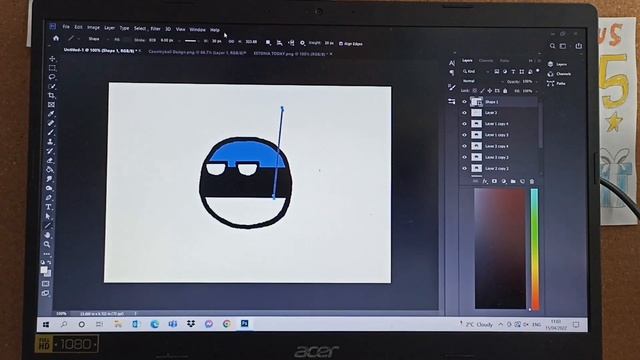This screenshot has width=640, height=360.
Task: Hide the Layer 1 copy 4 layer
Action: tap(464, 124)
